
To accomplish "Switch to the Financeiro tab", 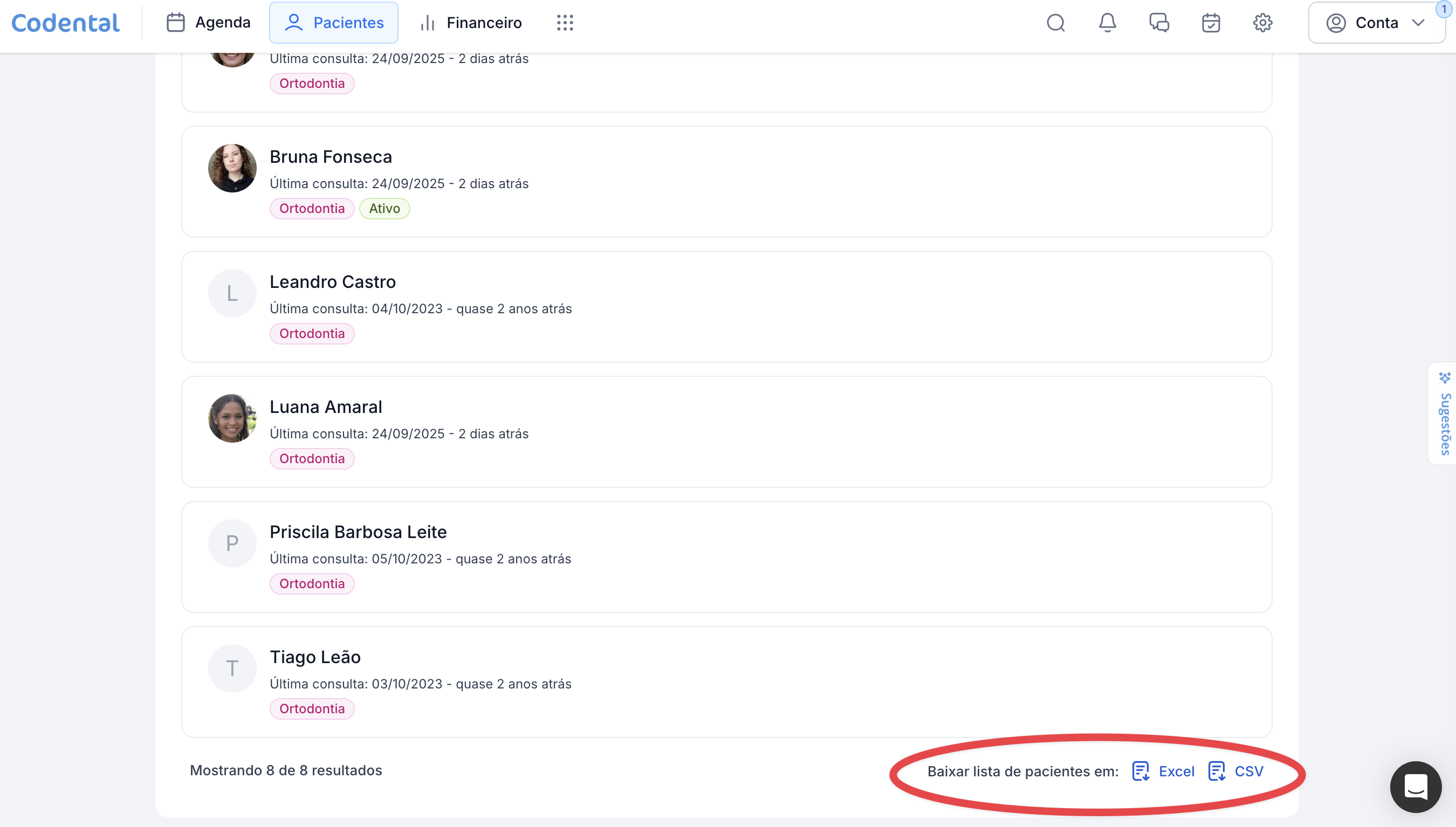I will [x=470, y=23].
